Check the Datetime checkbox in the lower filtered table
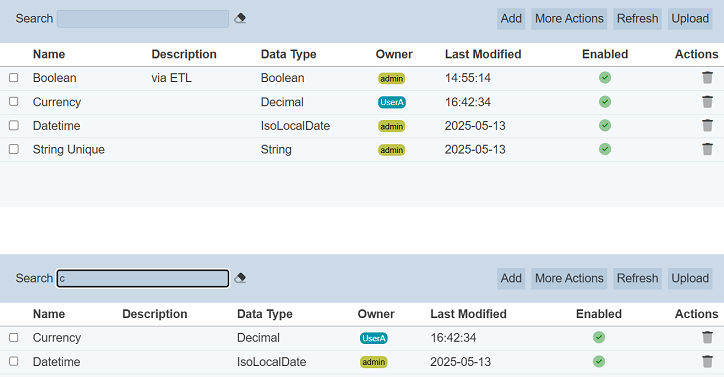Image resolution: width=724 pixels, height=377 pixels. point(14,361)
